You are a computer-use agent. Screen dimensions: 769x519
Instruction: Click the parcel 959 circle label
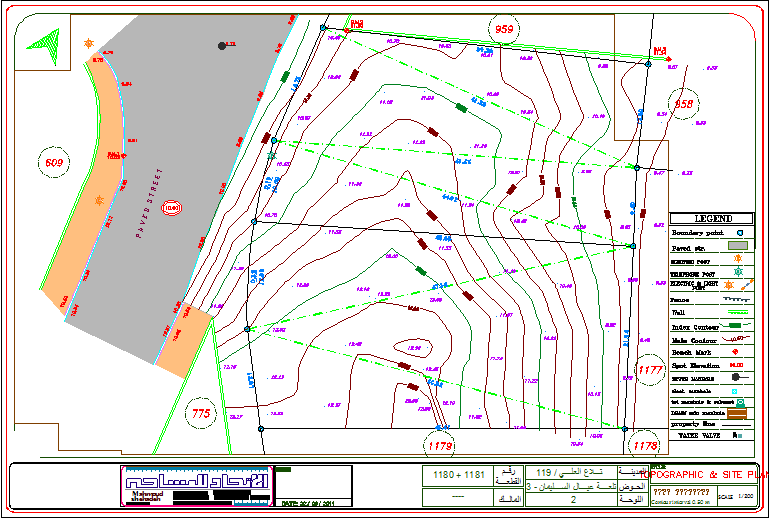(x=504, y=30)
